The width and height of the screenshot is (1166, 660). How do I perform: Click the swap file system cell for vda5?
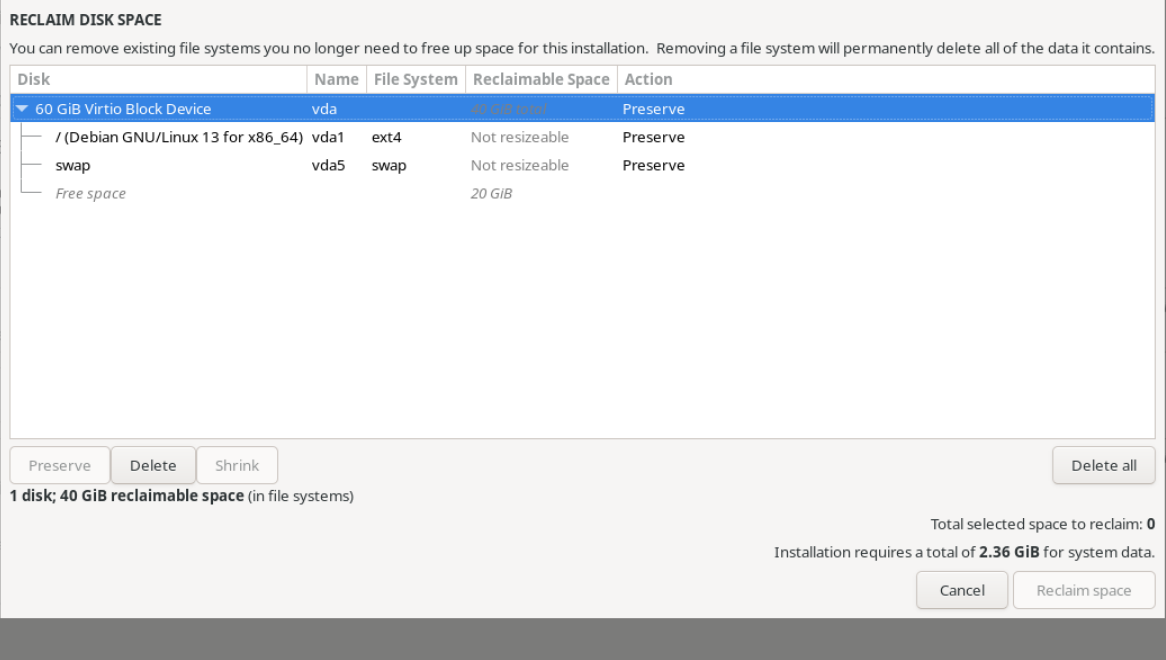[389, 166]
